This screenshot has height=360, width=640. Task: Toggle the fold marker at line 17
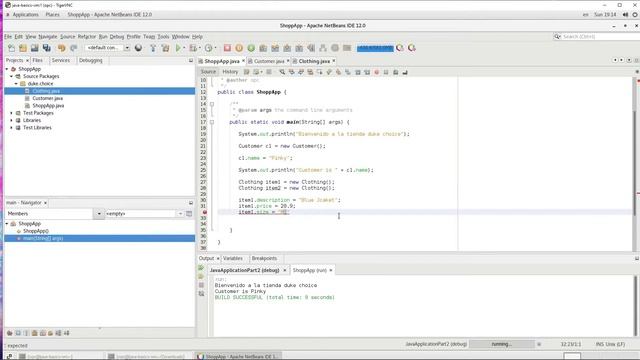tap(212, 122)
